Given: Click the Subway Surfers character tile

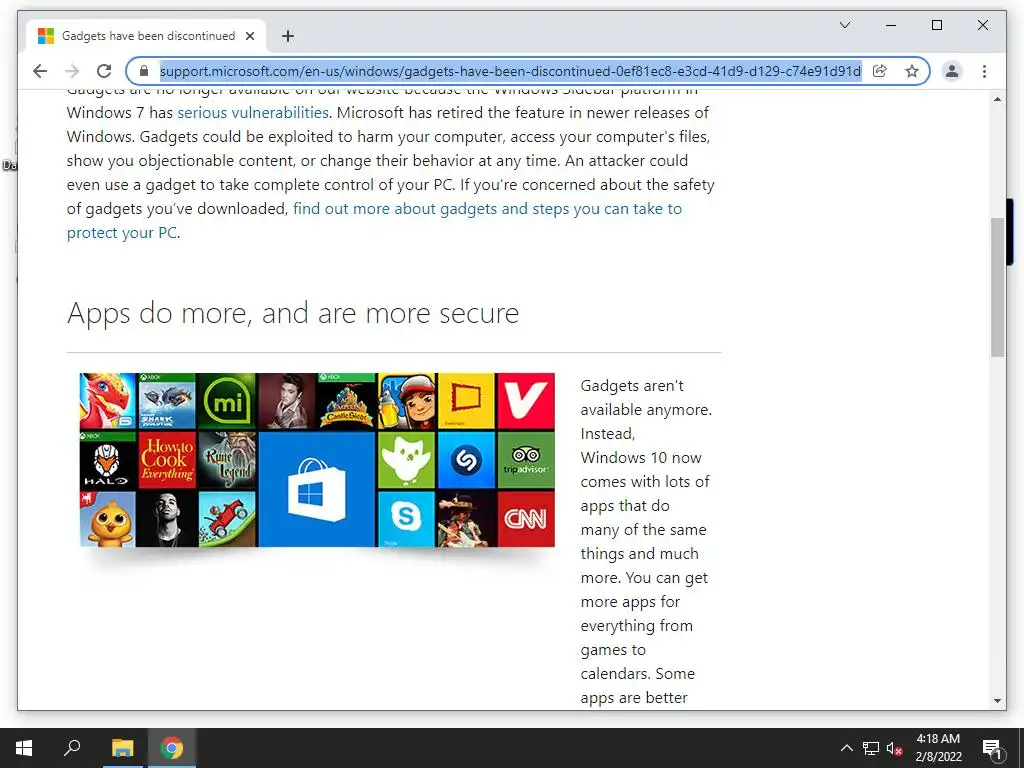Looking at the screenshot, I should click(x=406, y=401).
